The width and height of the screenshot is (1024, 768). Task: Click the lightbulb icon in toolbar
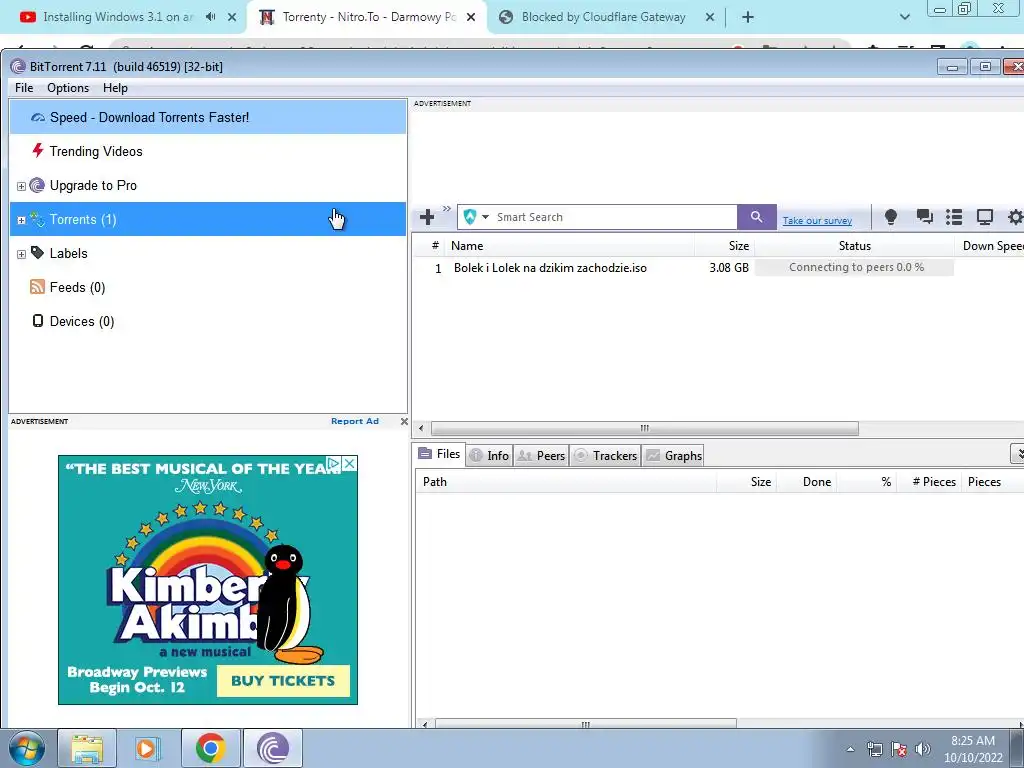[890, 217]
